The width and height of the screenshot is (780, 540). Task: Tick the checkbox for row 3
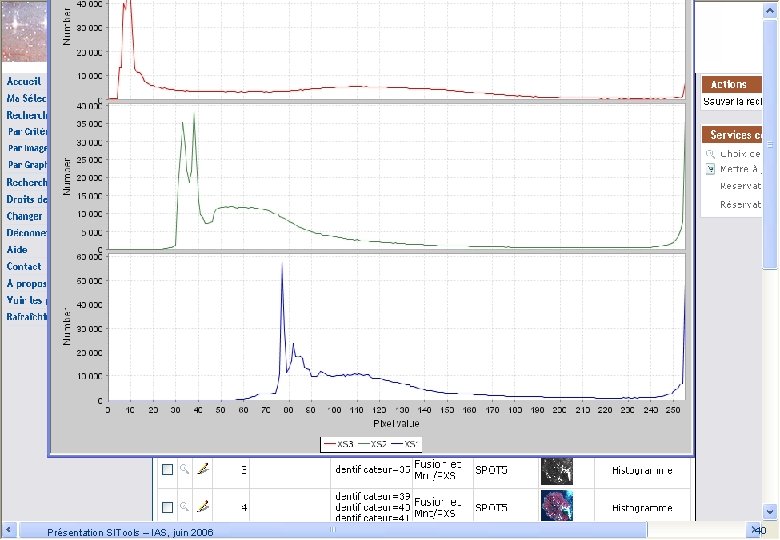pyautogui.click(x=168, y=469)
